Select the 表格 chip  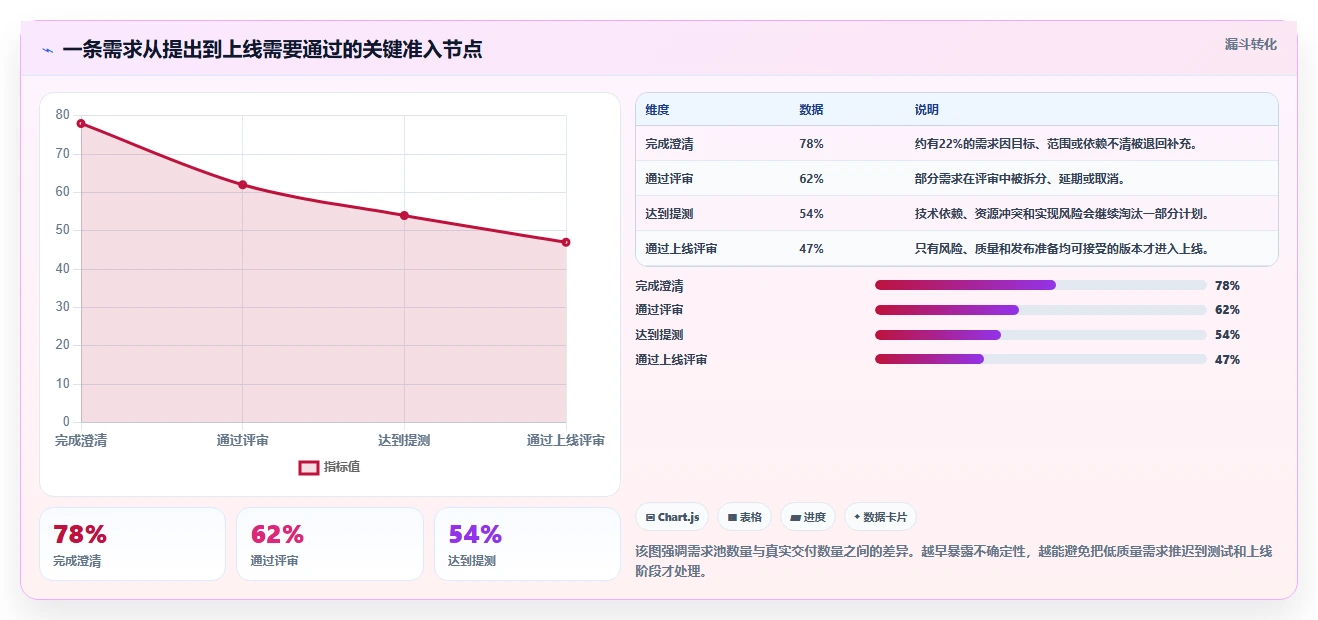(x=745, y=517)
